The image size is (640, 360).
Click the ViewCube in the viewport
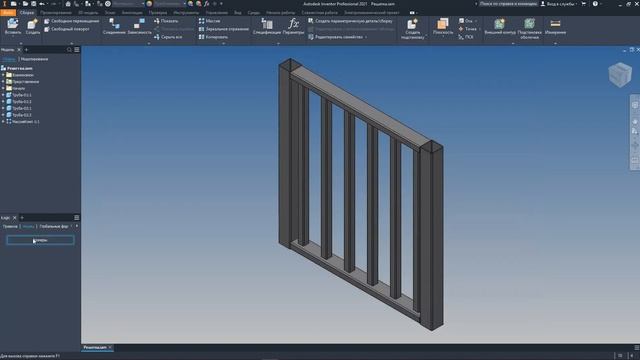tap(620, 75)
